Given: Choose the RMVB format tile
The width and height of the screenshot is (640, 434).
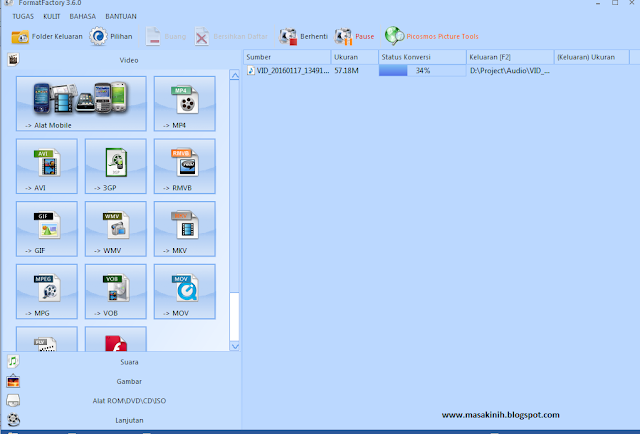Looking at the screenshot, I should point(184,166).
